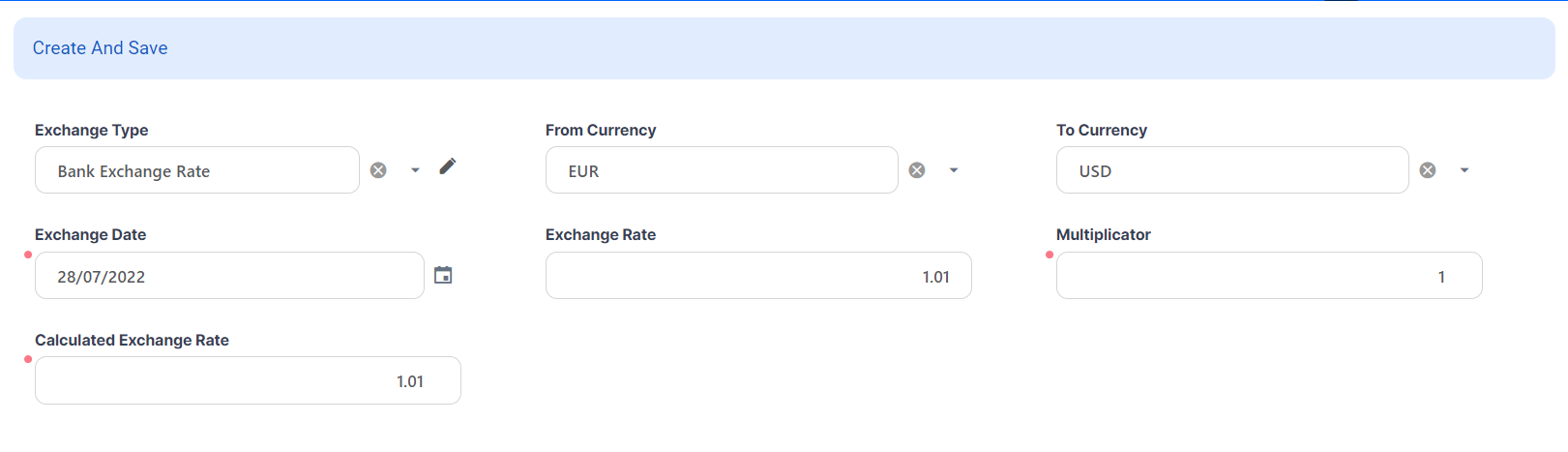Focus the From Currency EUR field
This screenshot has height=452, width=1568.
(721, 170)
